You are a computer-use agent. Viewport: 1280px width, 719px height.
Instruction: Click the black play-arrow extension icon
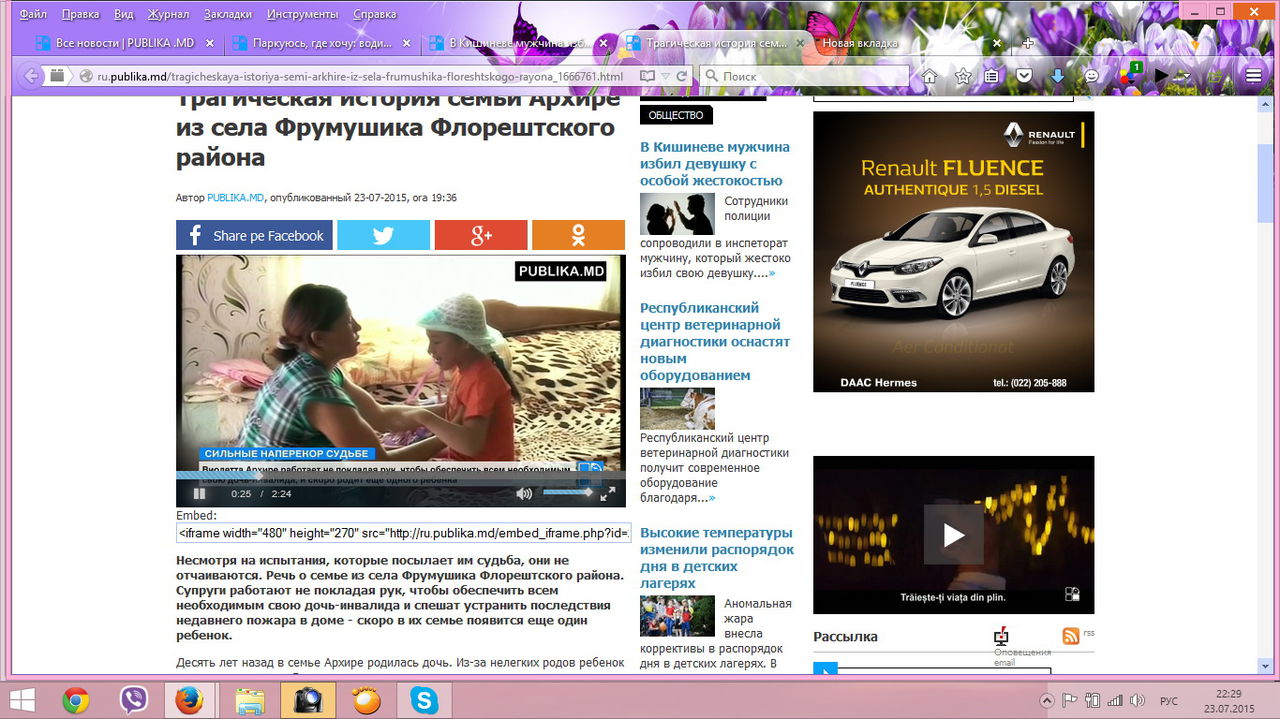pyautogui.click(x=1161, y=75)
